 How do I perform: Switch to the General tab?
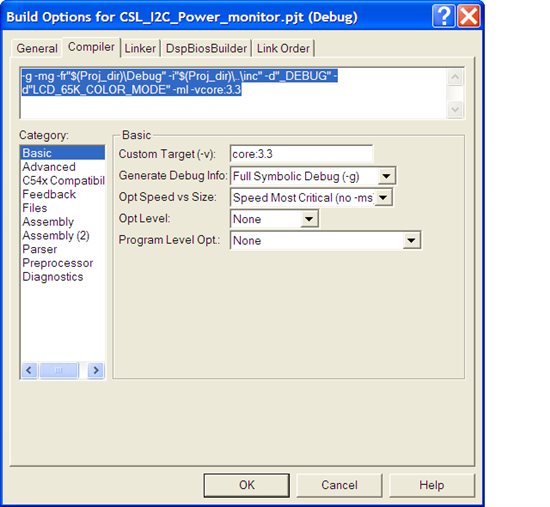click(x=37, y=48)
